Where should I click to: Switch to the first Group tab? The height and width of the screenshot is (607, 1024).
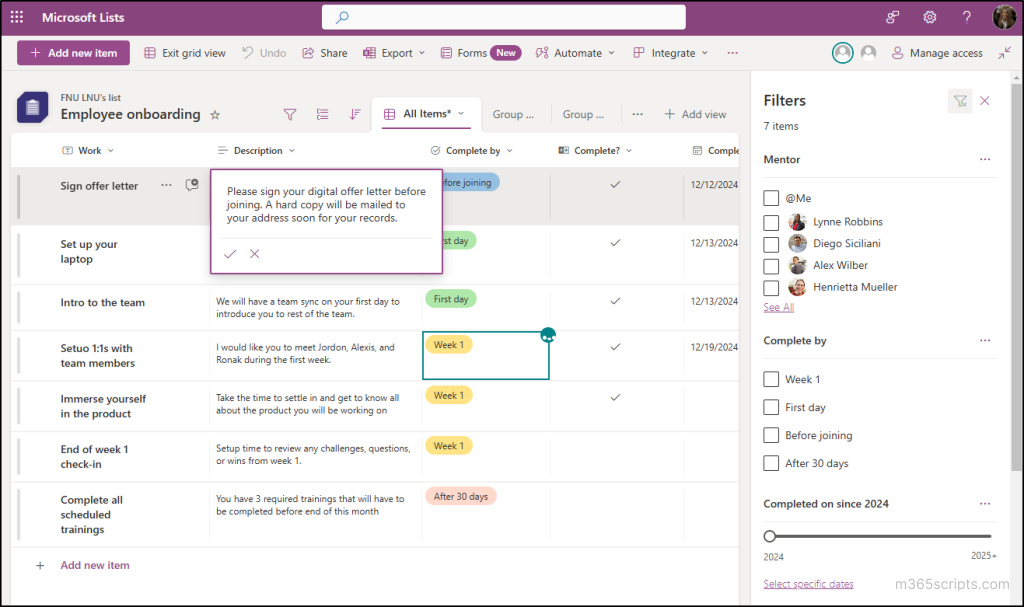pyautogui.click(x=514, y=114)
